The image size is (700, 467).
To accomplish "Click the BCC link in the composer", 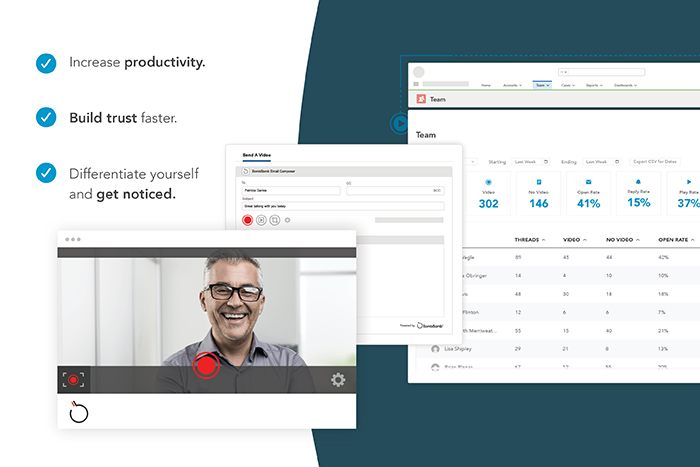I will pos(437,191).
